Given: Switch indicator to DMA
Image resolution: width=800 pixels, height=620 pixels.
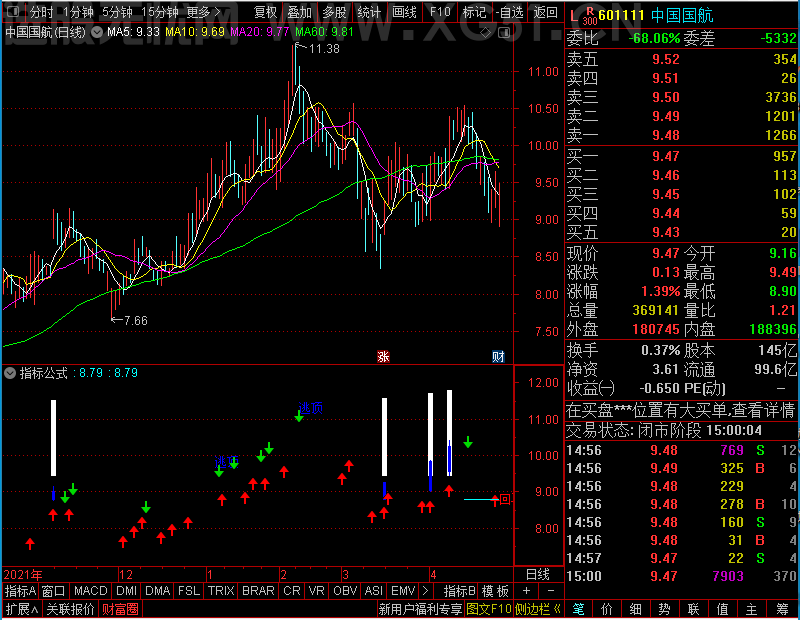Looking at the screenshot, I should point(157,590).
